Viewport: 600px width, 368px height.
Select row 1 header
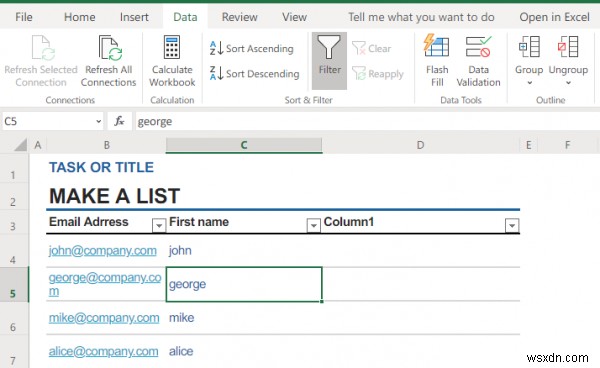coord(14,168)
